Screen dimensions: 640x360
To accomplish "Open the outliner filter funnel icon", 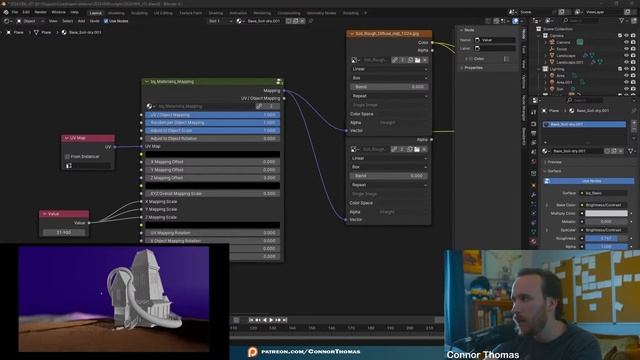I will click(x=622, y=20).
